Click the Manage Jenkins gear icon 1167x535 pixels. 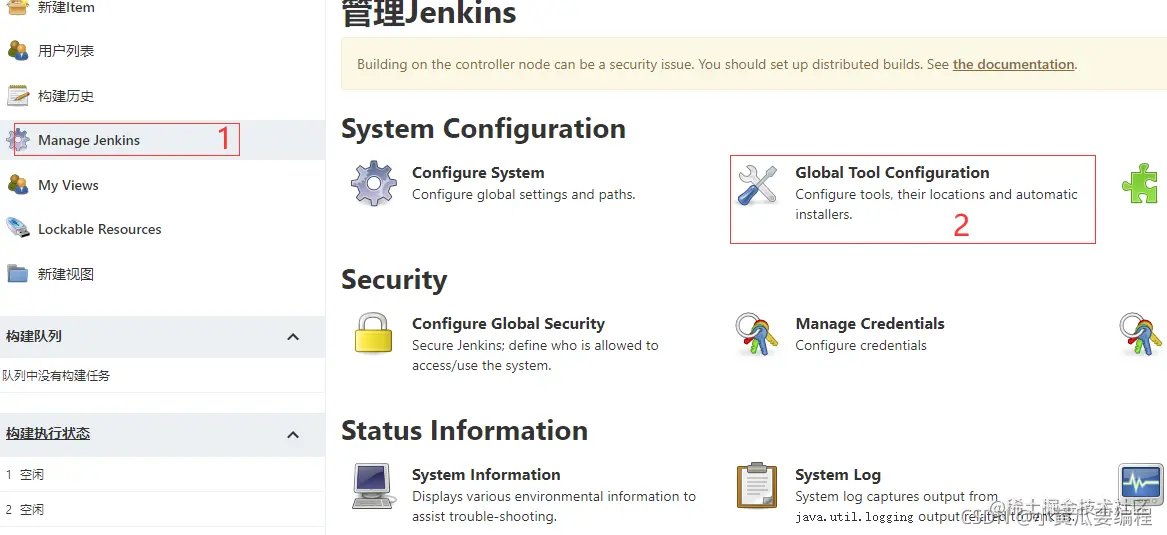[x=18, y=140]
